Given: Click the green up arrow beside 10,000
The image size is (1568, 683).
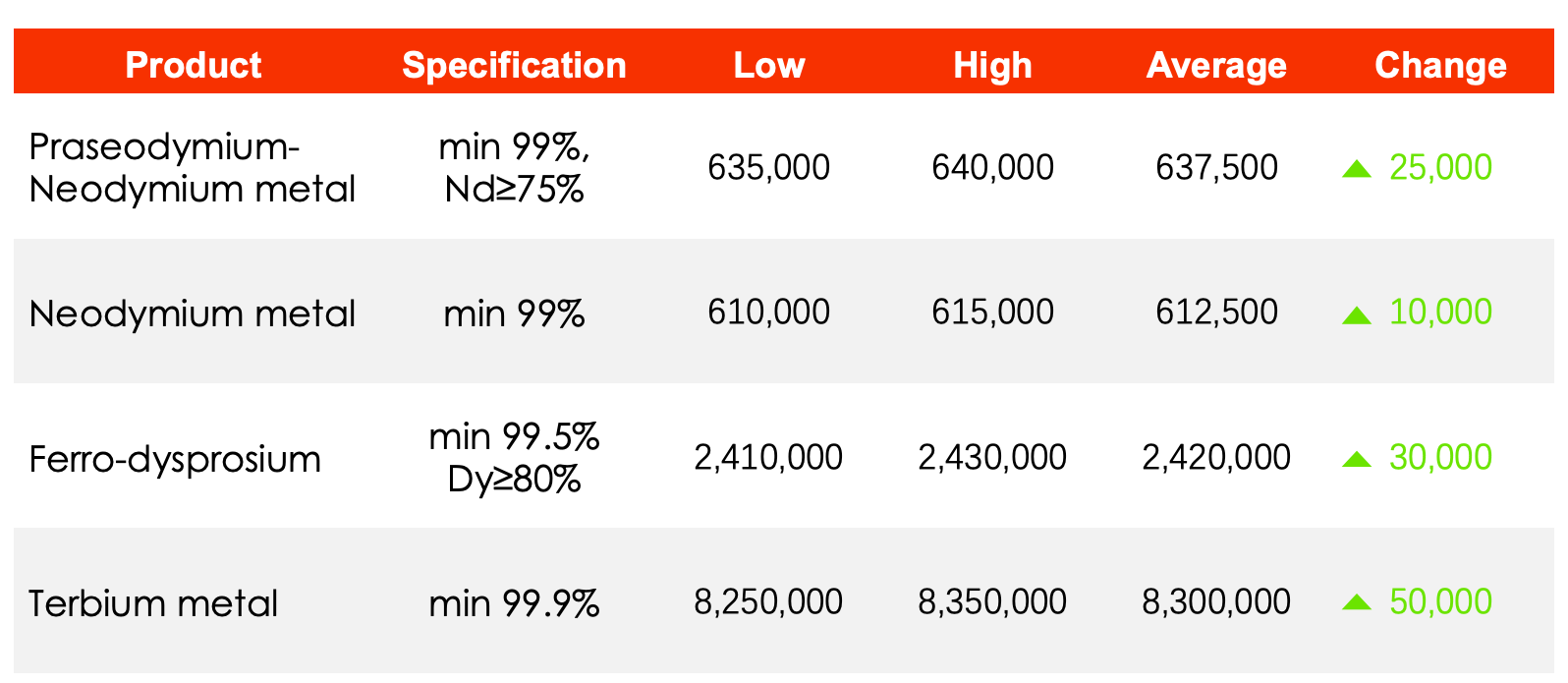Looking at the screenshot, I should coord(1356,314).
